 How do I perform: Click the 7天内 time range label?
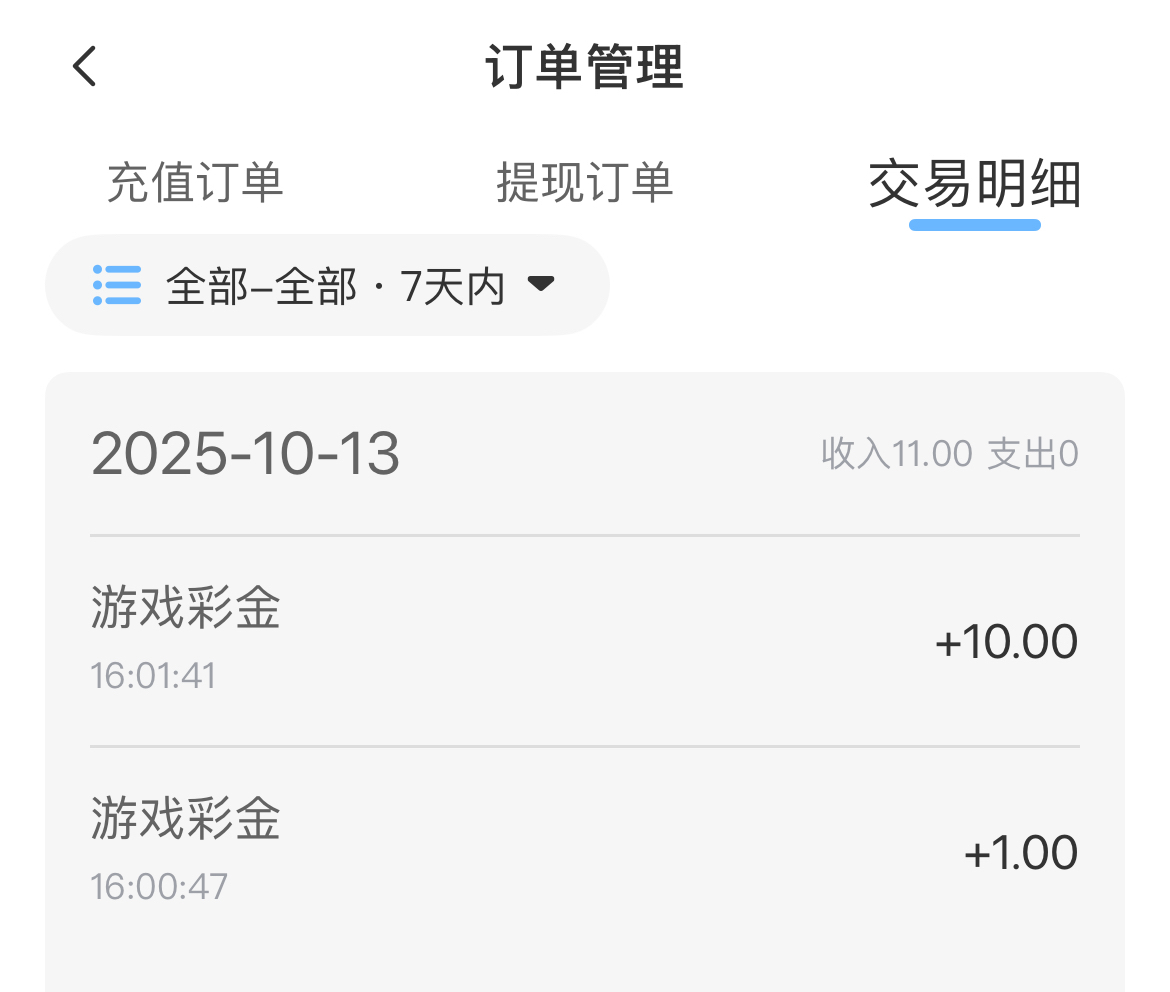coord(452,287)
